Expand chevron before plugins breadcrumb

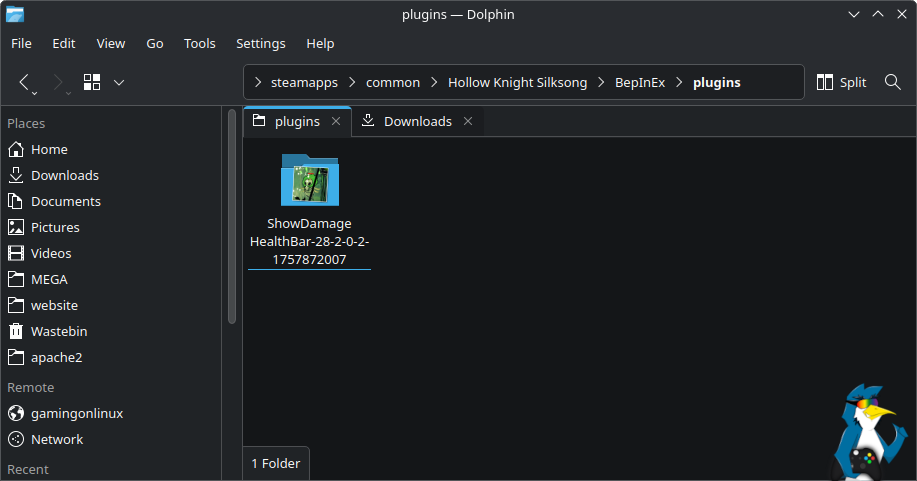(x=680, y=82)
